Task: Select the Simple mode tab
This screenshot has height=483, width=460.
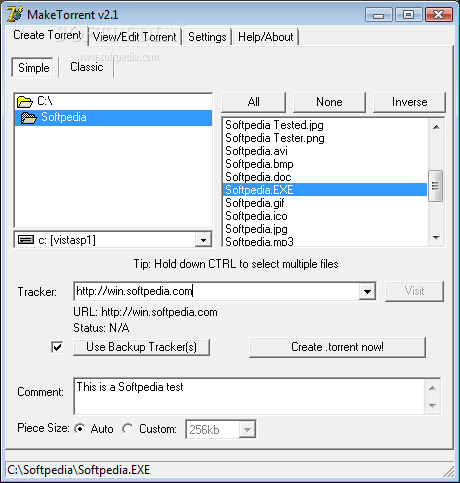Action: [33, 68]
